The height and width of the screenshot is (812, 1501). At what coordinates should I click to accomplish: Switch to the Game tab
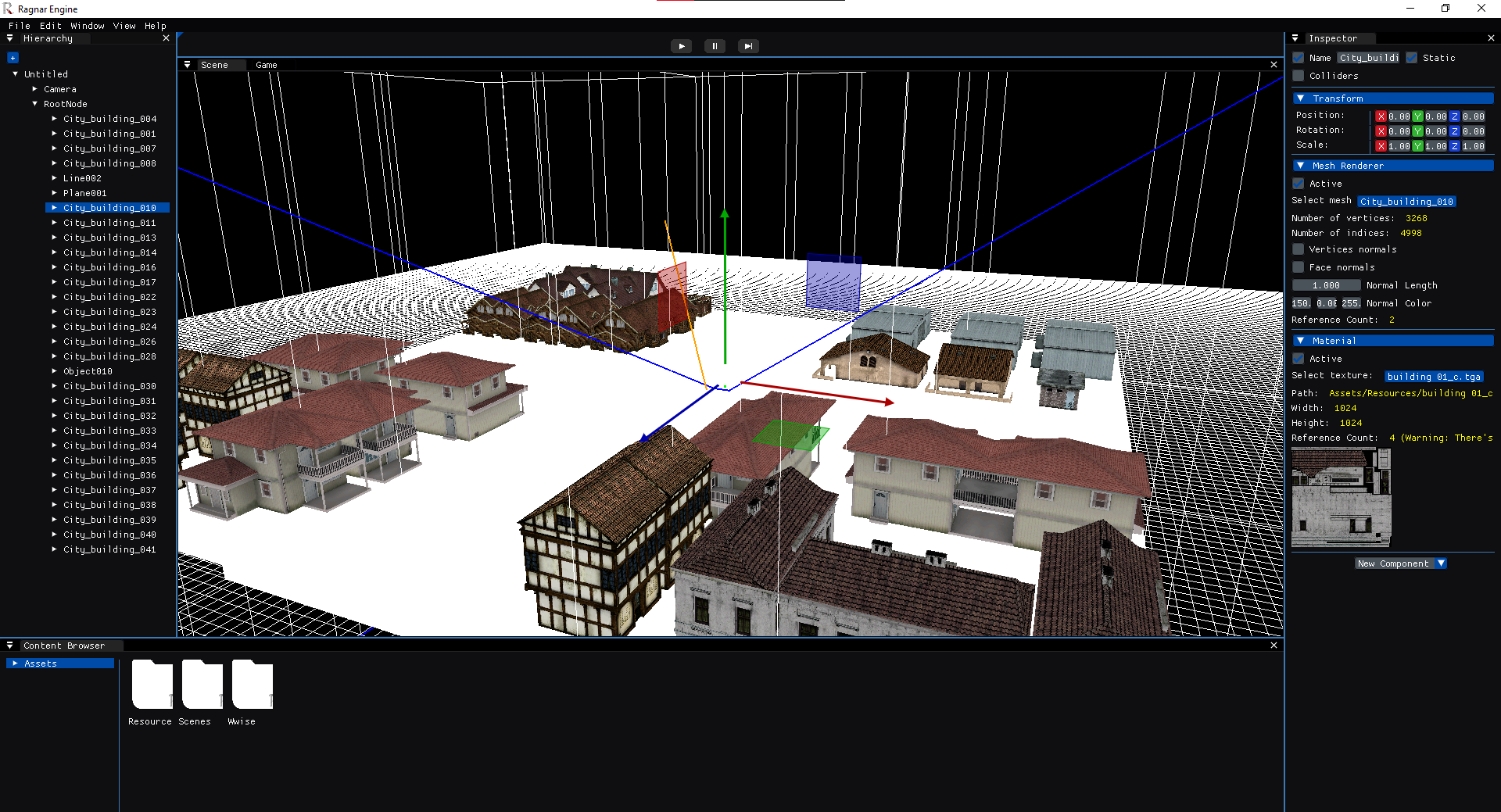(x=267, y=65)
